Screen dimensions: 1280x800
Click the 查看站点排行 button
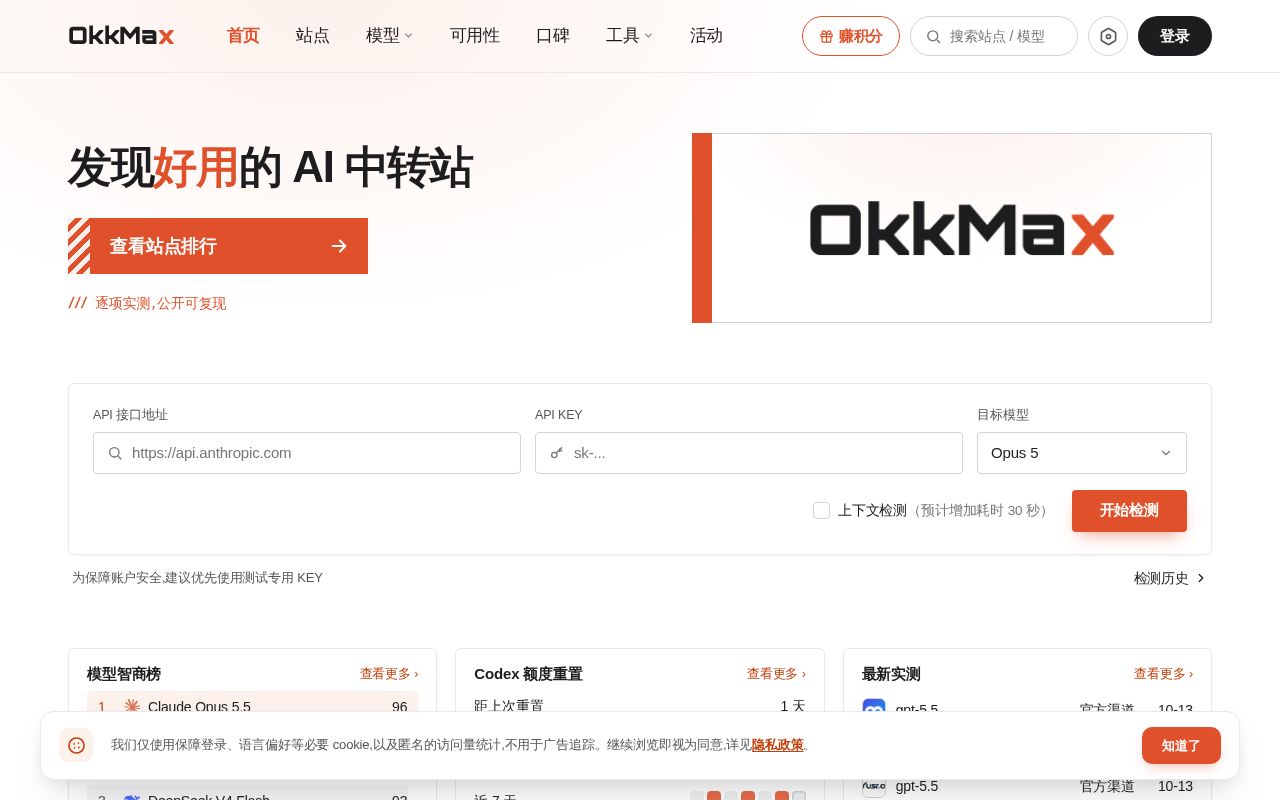[218, 246]
